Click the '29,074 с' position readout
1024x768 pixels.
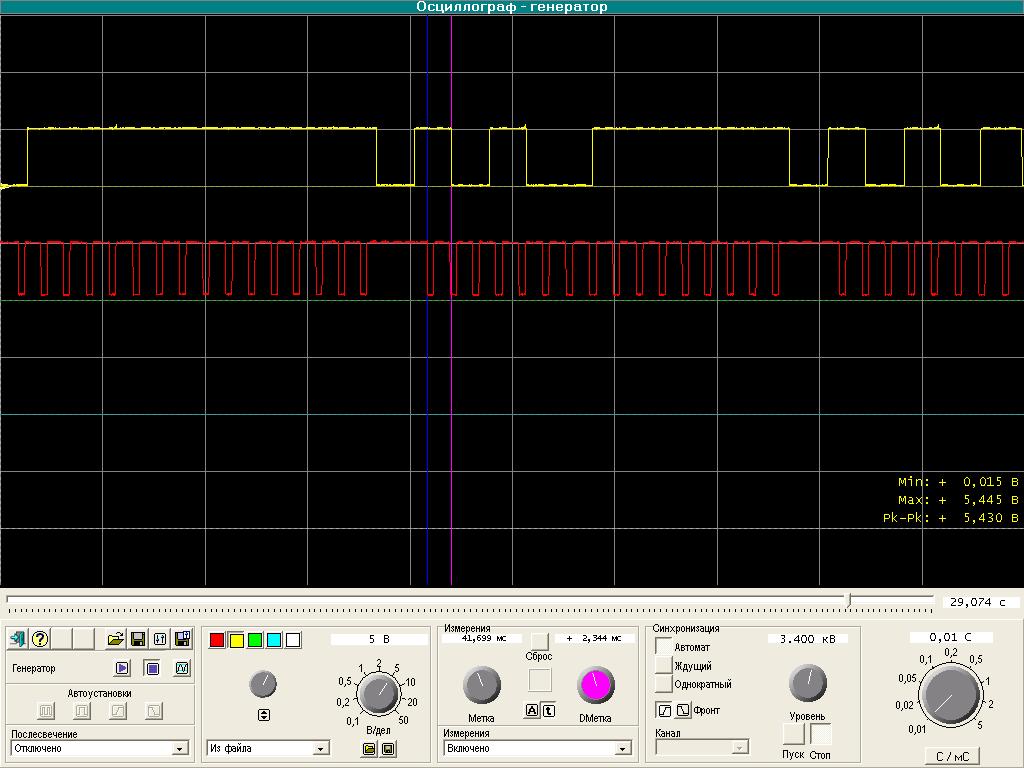click(x=978, y=602)
